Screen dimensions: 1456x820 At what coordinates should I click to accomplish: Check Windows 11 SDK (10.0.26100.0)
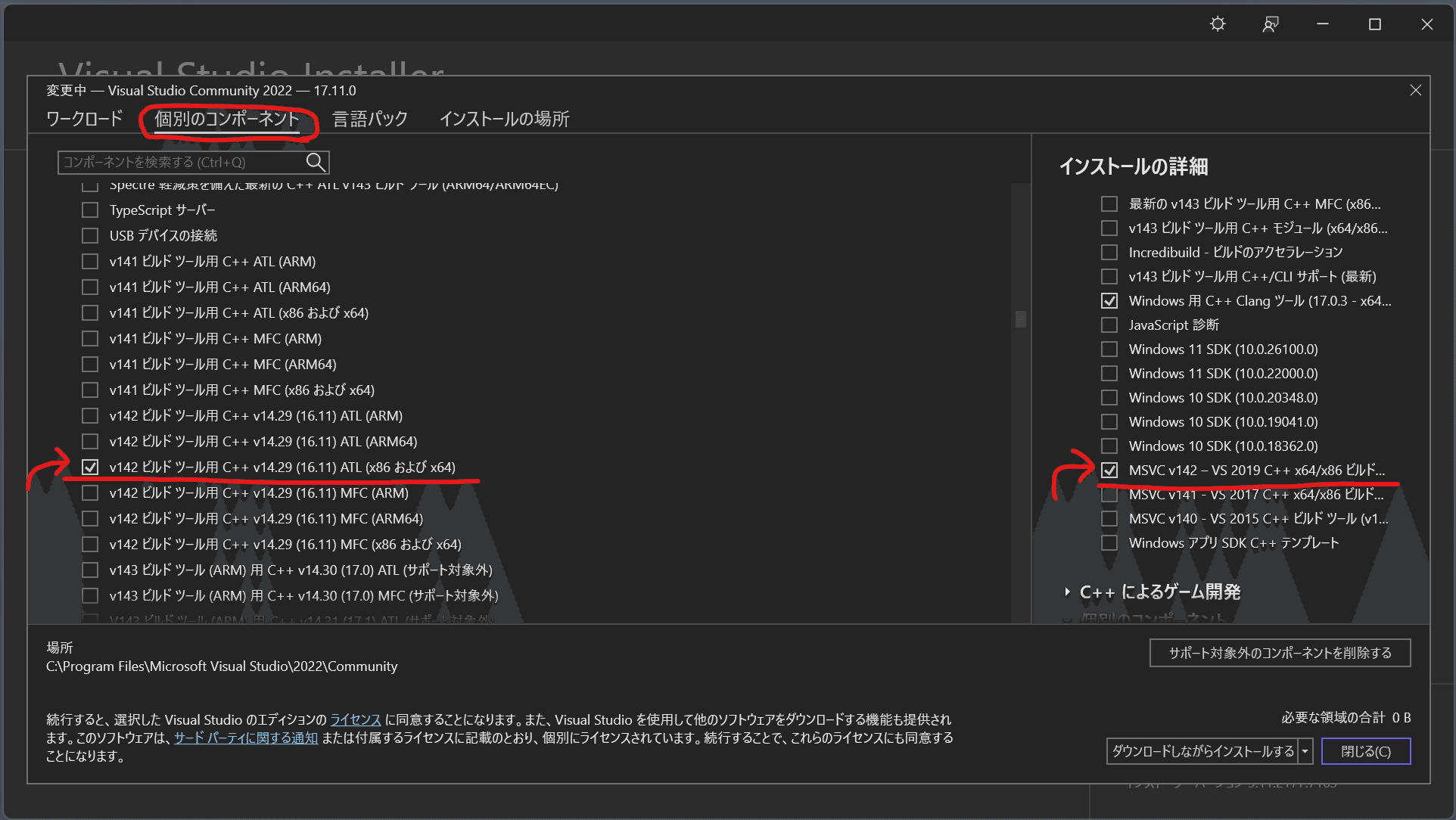1109,349
